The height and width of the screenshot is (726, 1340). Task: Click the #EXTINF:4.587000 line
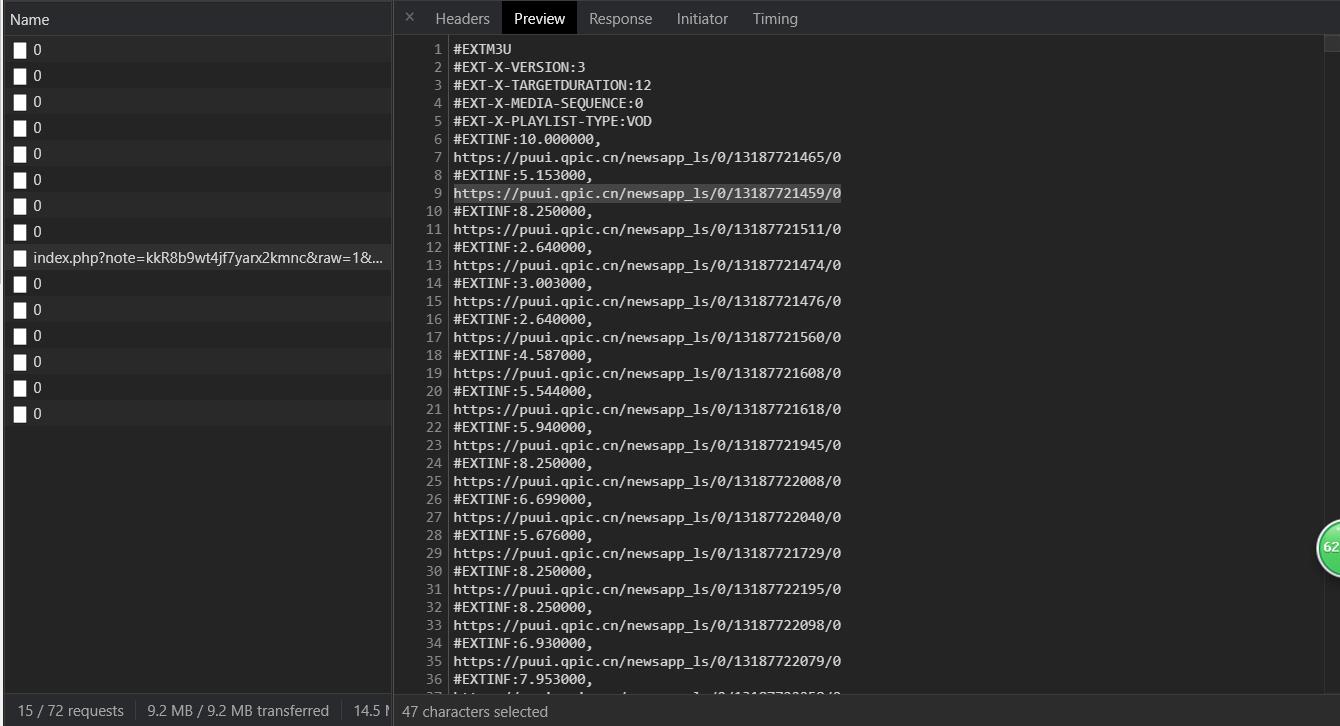523,355
